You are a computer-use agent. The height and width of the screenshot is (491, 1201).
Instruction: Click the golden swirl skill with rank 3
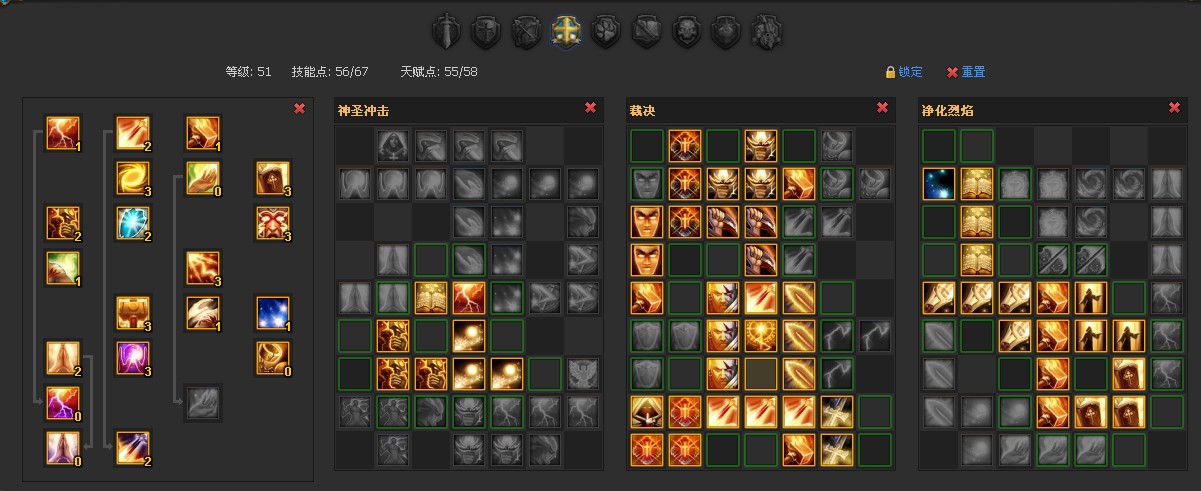tap(133, 178)
